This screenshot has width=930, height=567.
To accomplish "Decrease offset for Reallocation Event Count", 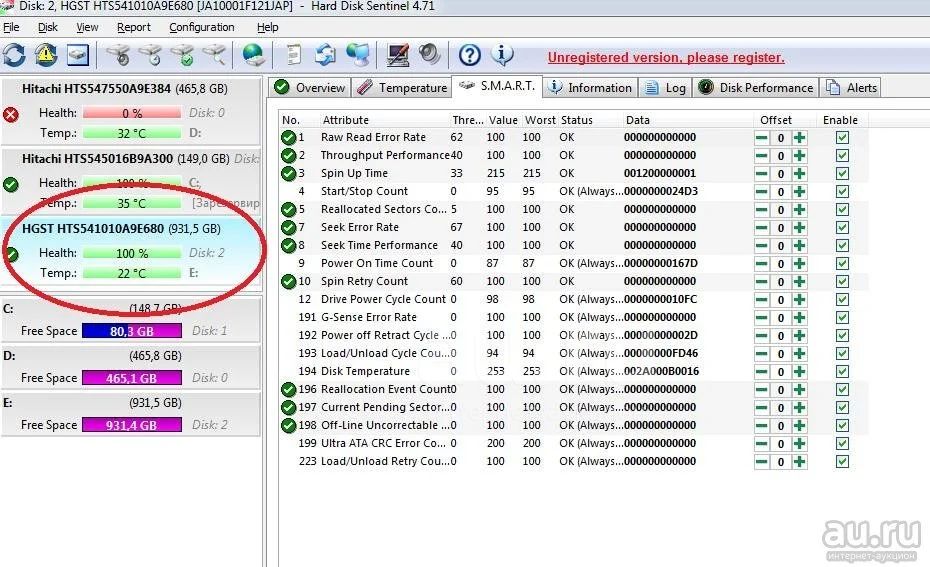I will click(x=762, y=390).
